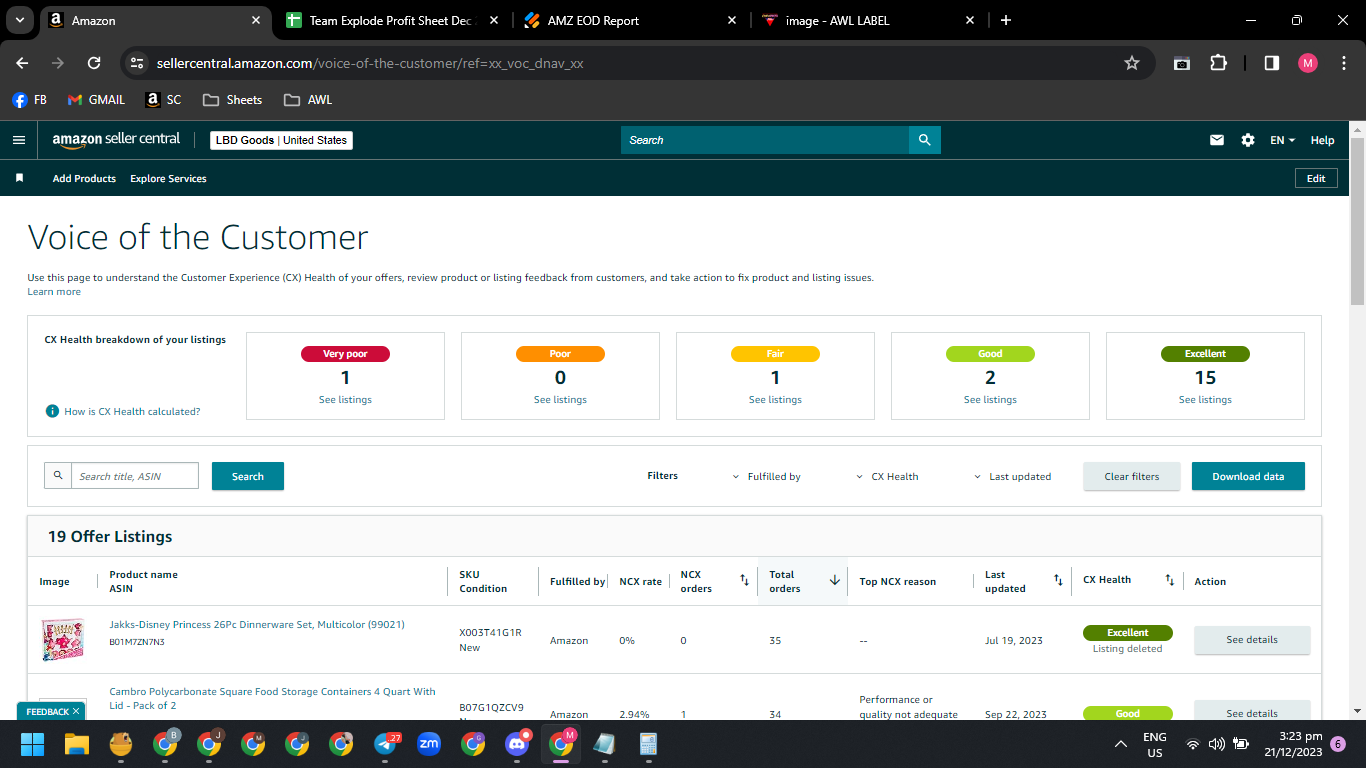Bookmark this page with the star icon

1132,63
